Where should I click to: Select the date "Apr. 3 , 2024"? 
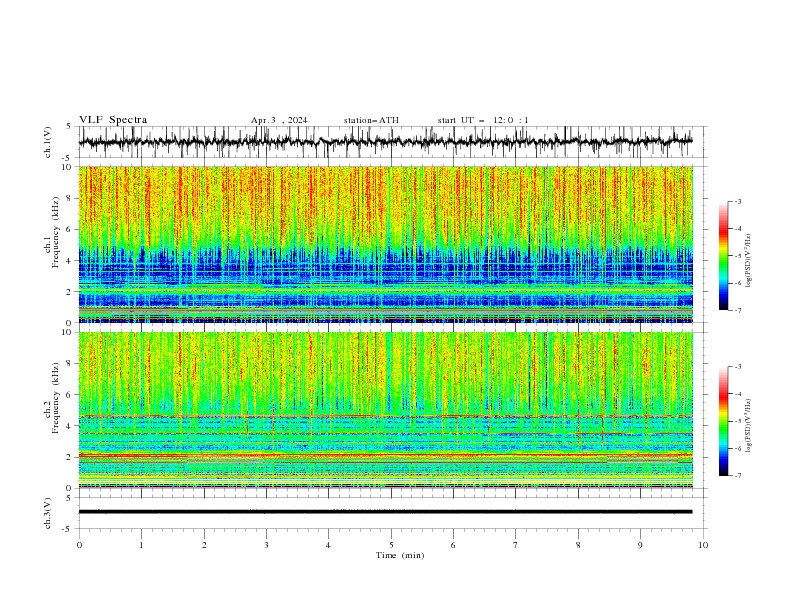[279, 120]
